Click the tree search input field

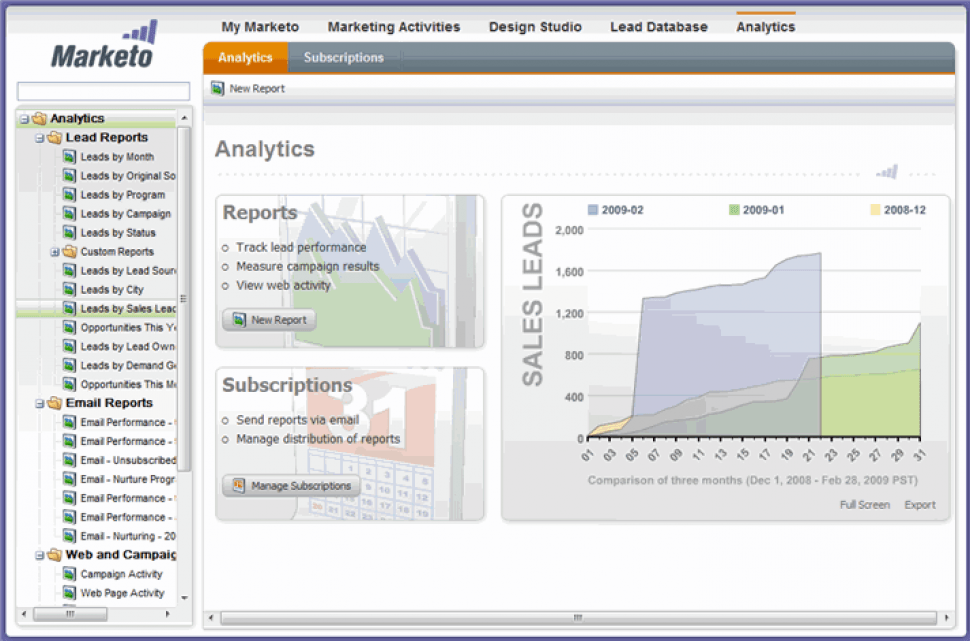(103, 91)
